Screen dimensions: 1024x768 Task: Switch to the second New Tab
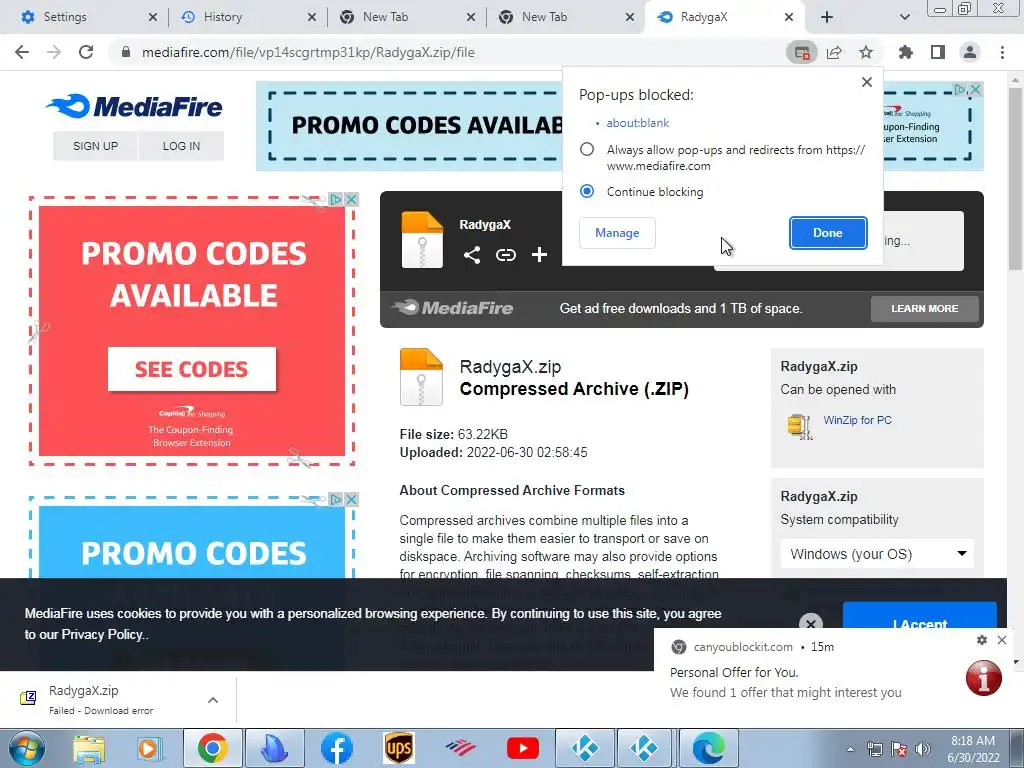567,17
